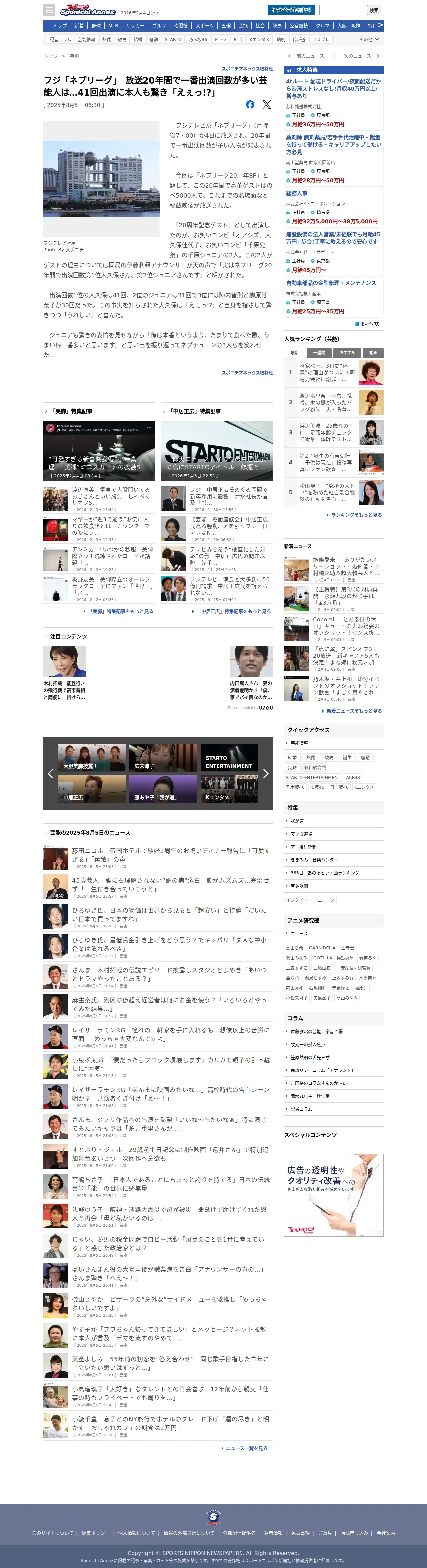Go to previous news arrow
The height and width of the screenshot is (1568, 427).
coord(289,56)
